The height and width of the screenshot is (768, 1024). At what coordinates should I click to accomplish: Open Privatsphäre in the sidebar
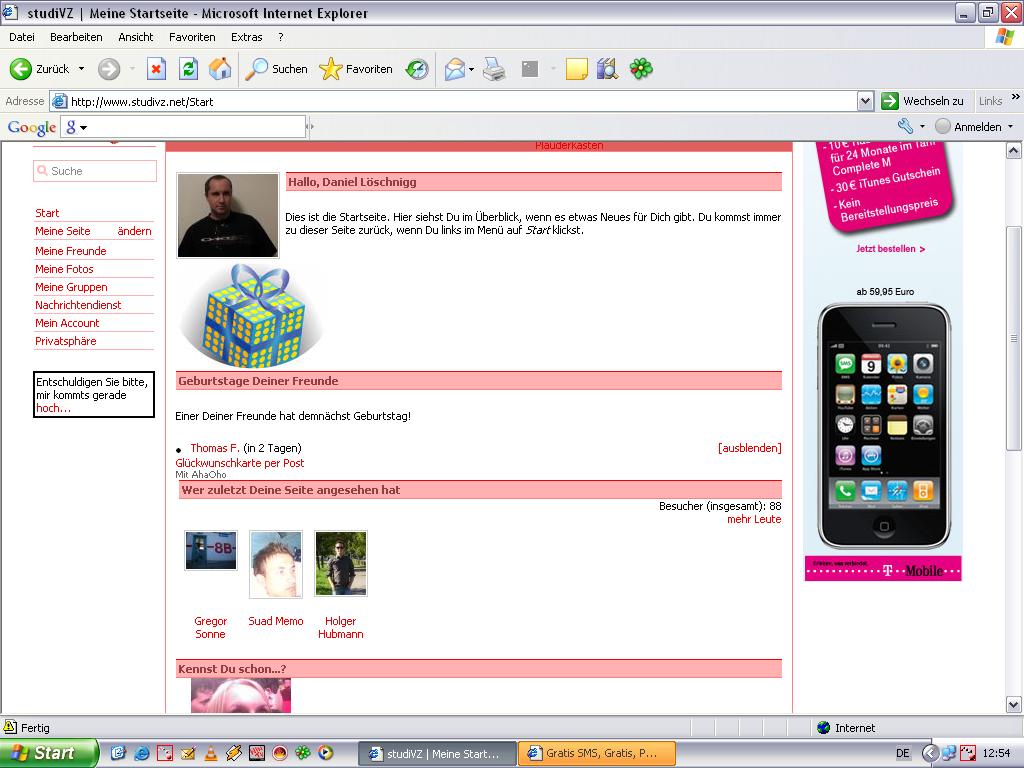click(65, 341)
